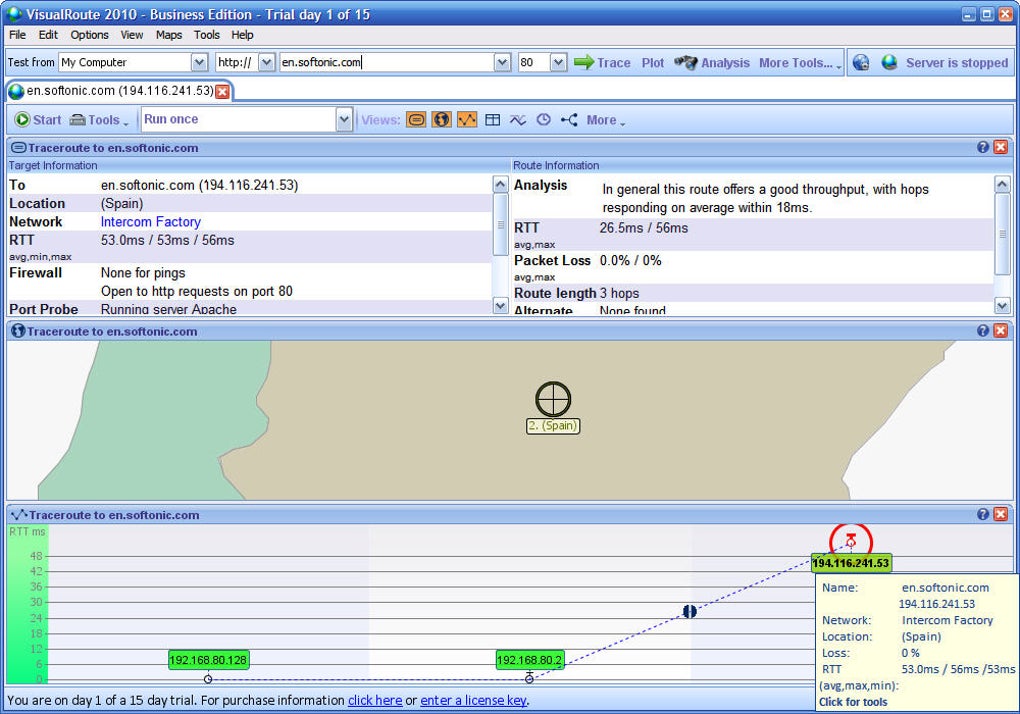
Task: Click the dark blue midpoint route marker
Action: [690, 611]
